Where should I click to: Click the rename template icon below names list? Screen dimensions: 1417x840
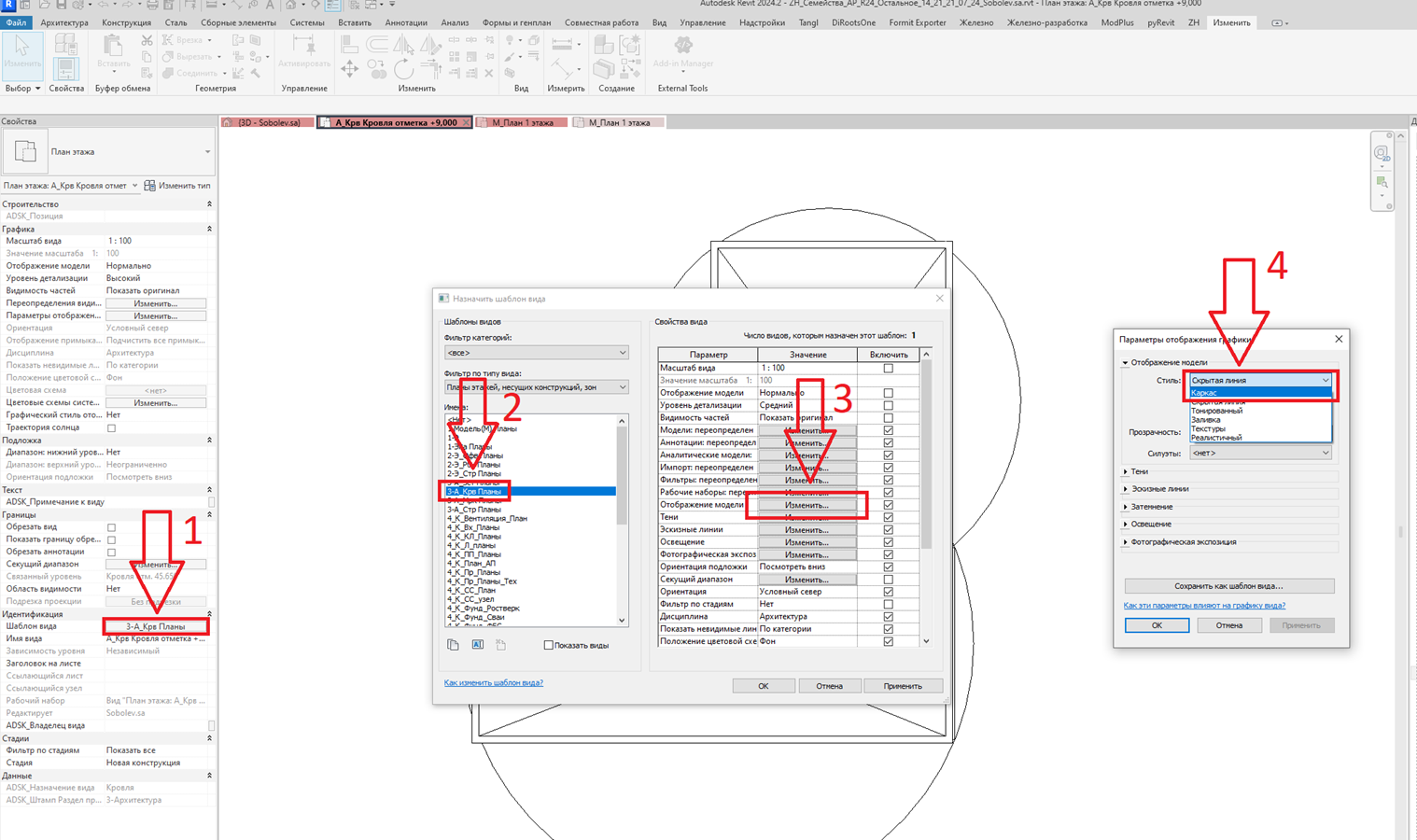click(x=477, y=645)
